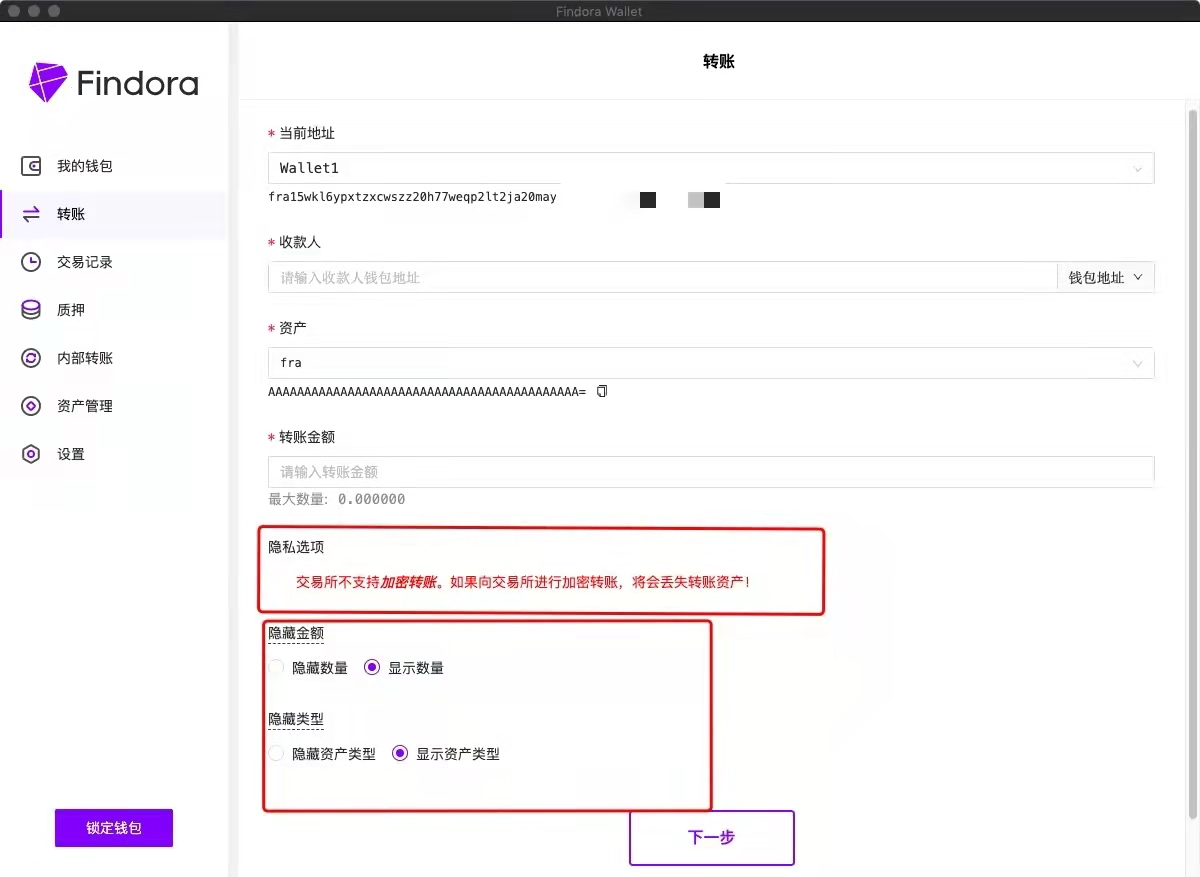This screenshot has height=877, width=1200.
Task: Open 我的钱包 menu item
Action: [114, 166]
